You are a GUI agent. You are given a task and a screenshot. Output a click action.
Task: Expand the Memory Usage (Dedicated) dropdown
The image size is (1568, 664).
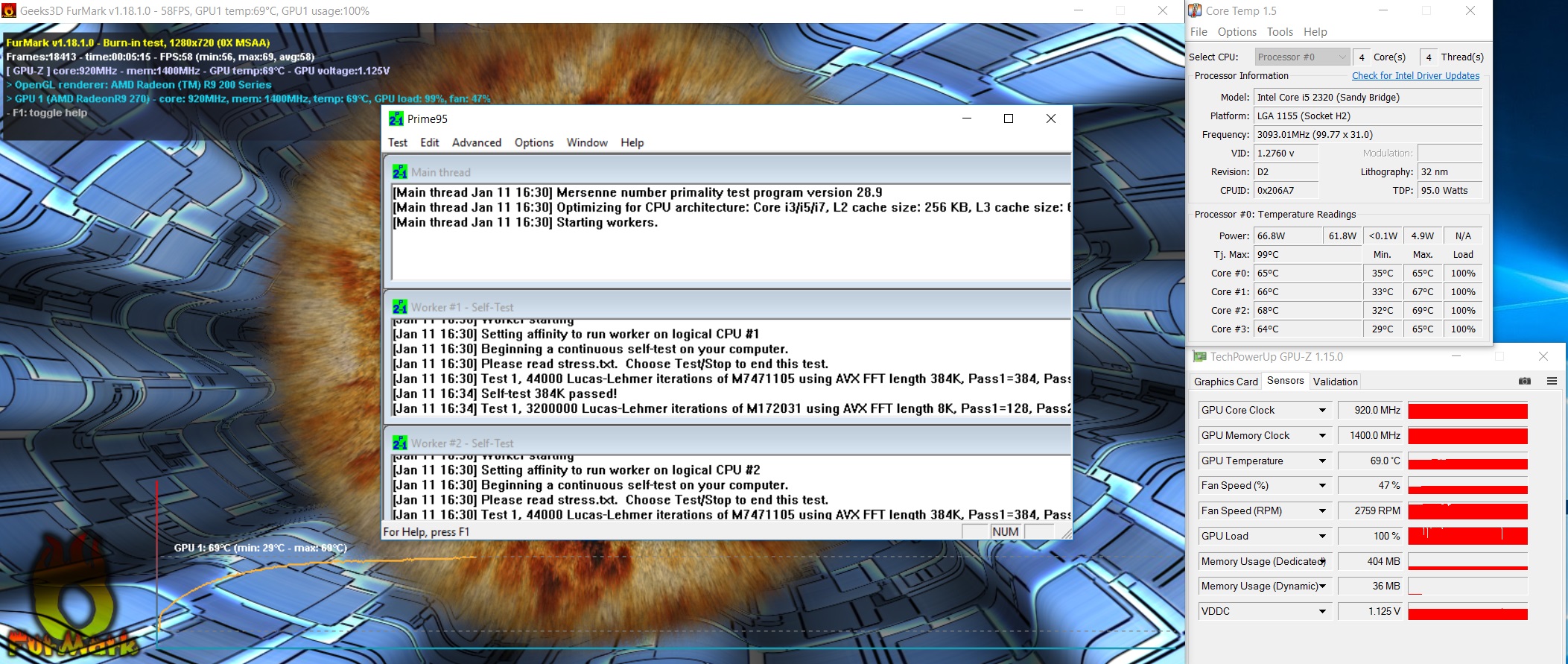tap(1322, 561)
